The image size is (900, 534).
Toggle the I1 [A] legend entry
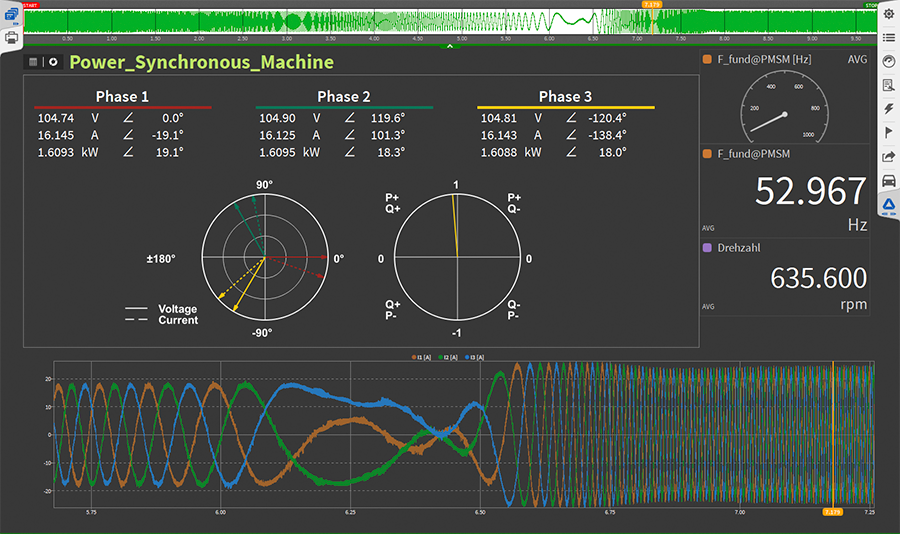[421, 356]
